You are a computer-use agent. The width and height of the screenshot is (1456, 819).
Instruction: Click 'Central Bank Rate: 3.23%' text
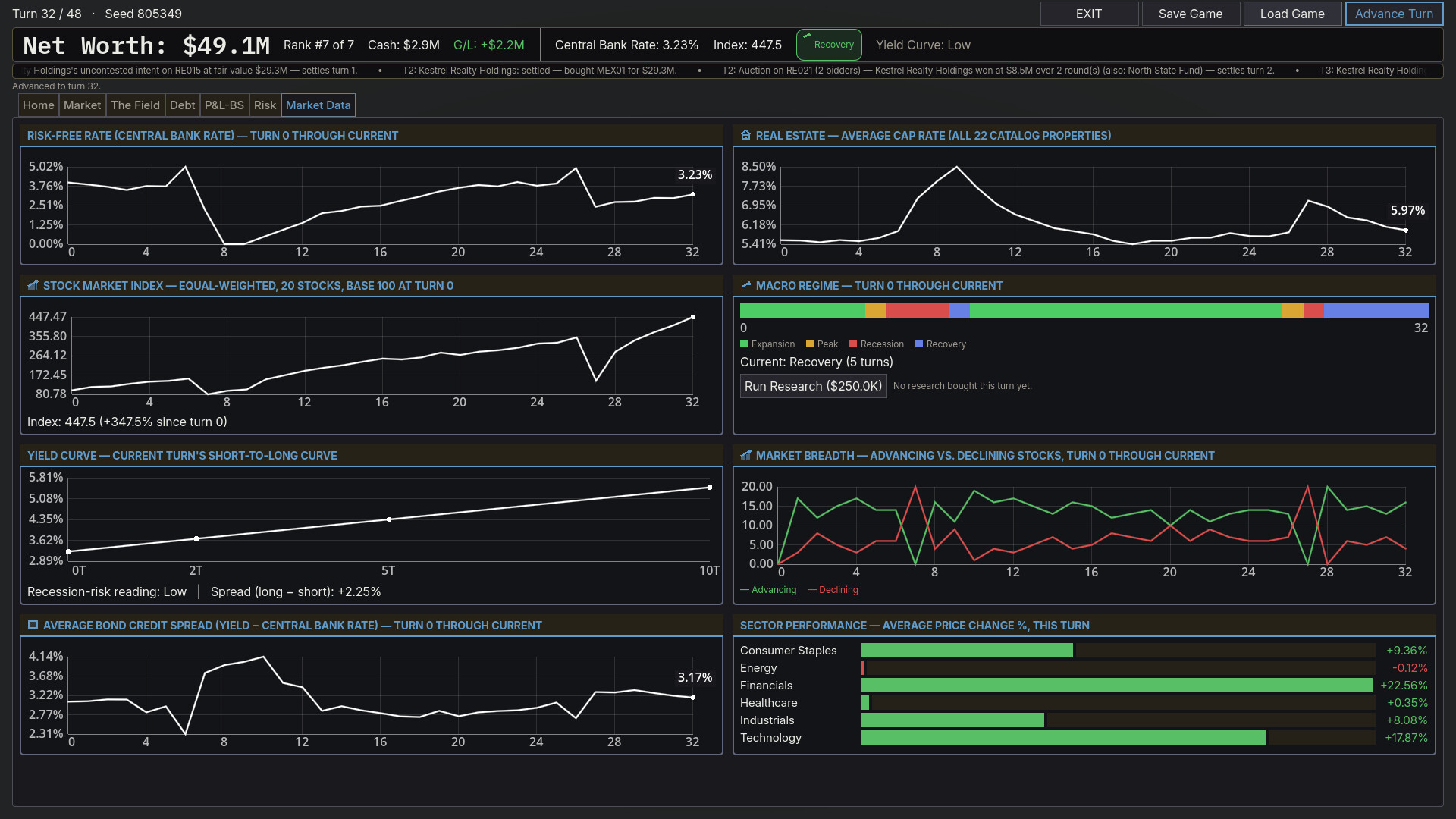(x=626, y=45)
